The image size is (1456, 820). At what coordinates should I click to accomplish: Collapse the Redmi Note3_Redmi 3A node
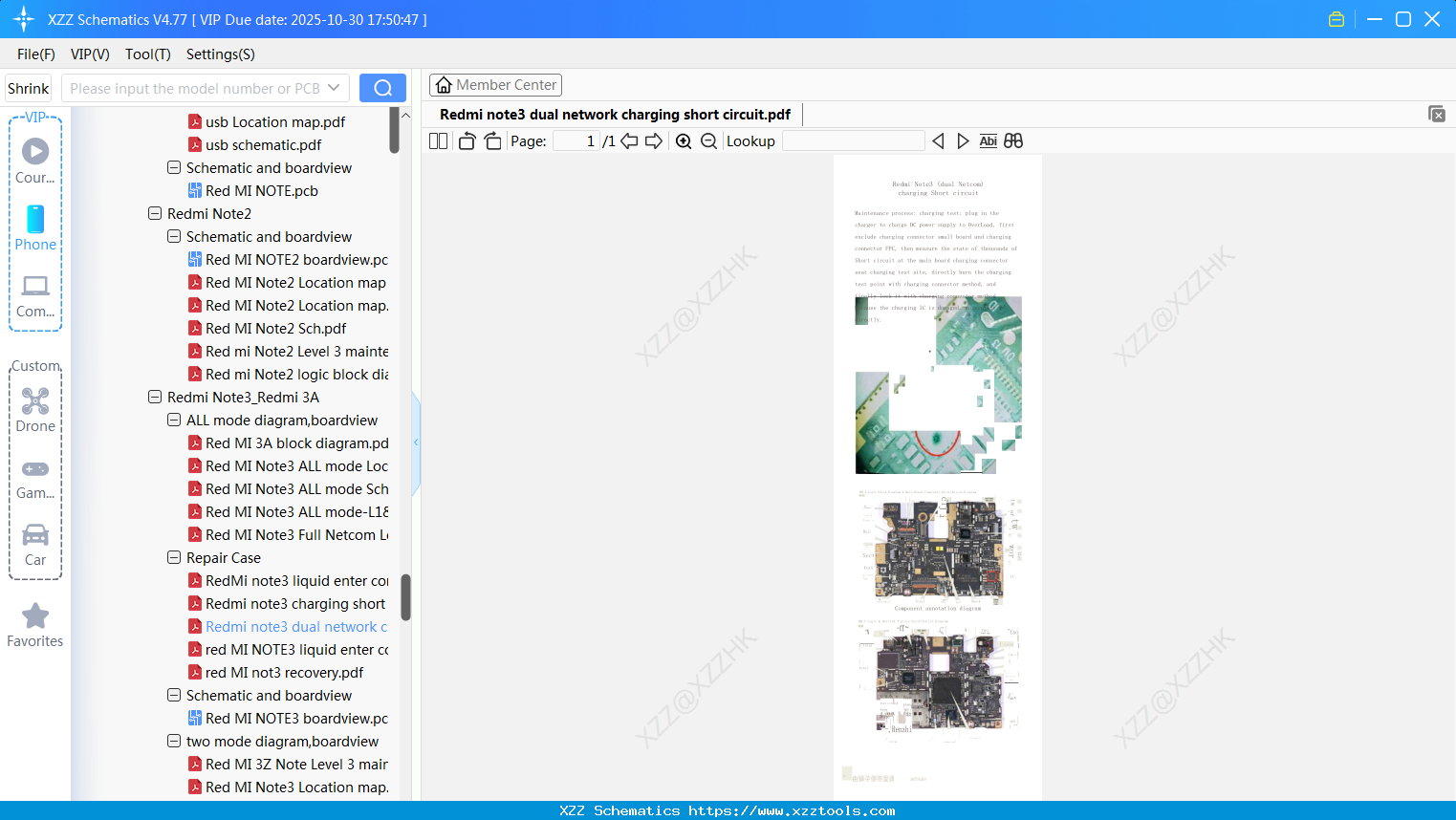[155, 397]
